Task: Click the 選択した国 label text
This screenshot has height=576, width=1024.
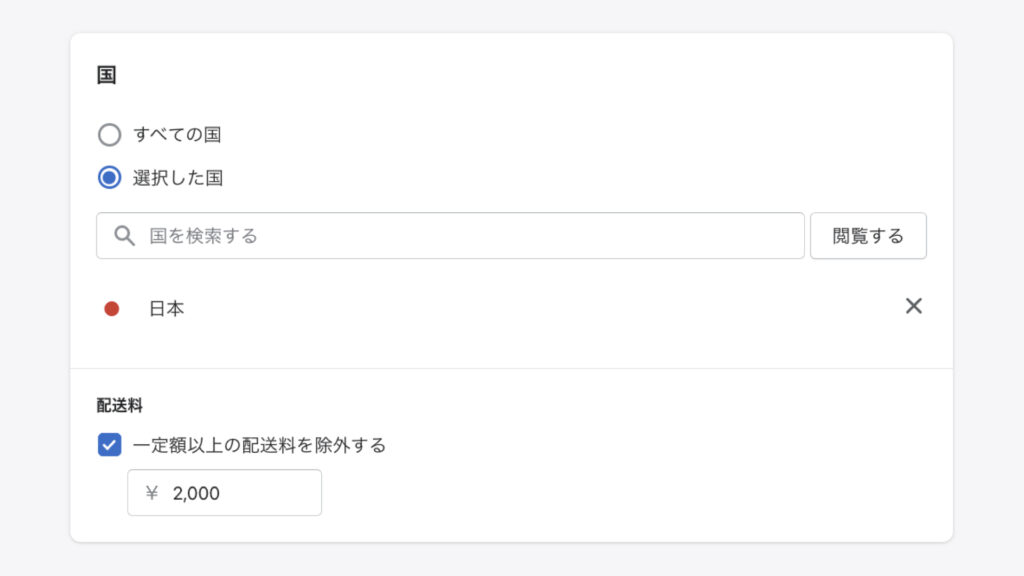Action: tap(178, 178)
